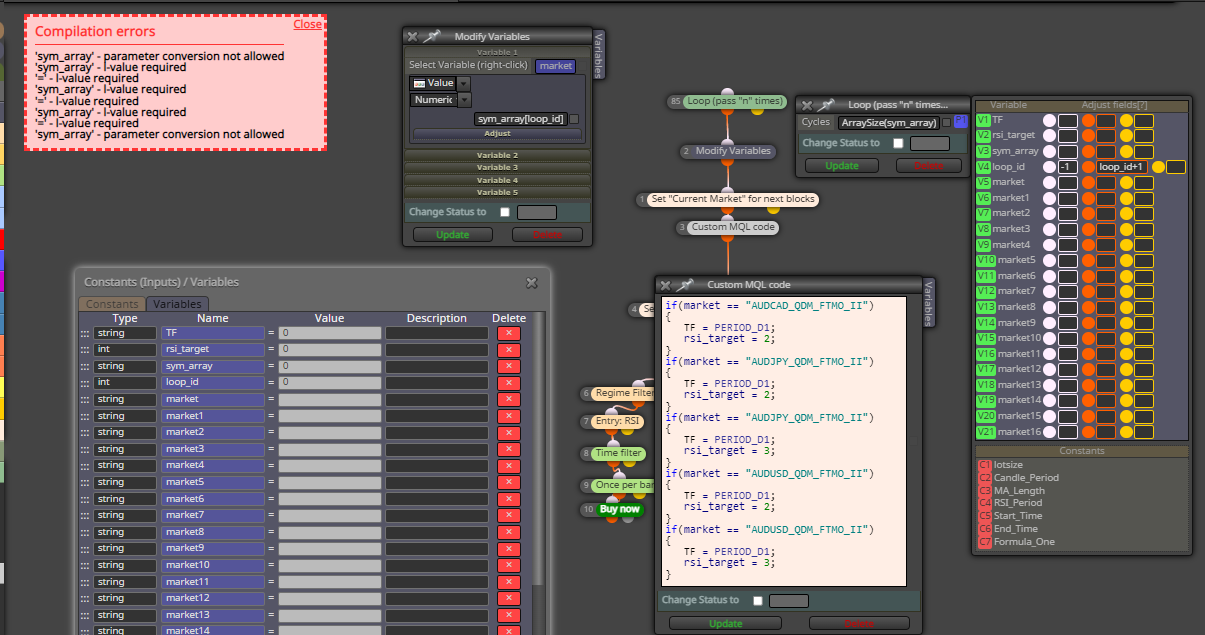Delete the sym_array variable row
The height and width of the screenshot is (635, 1205).
[x=508, y=366]
